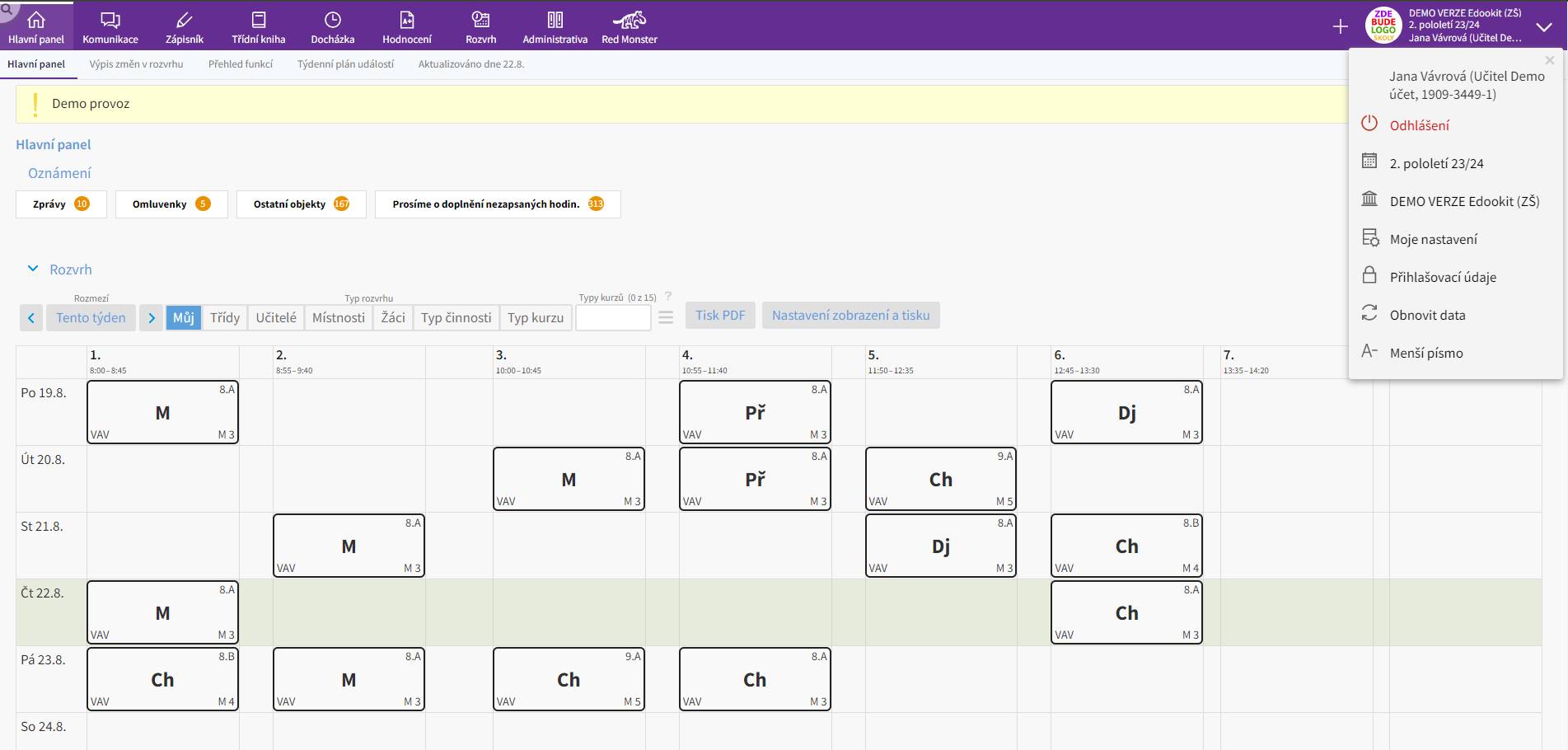This screenshot has height=750, width=1568.
Task: Open the Třídní kniha icon
Action: click(x=259, y=20)
